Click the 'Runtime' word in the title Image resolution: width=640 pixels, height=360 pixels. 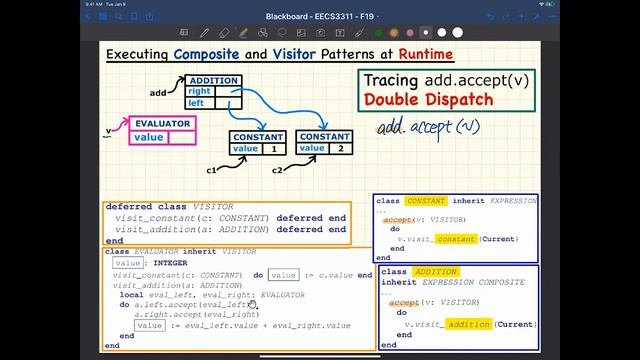click(x=426, y=54)
